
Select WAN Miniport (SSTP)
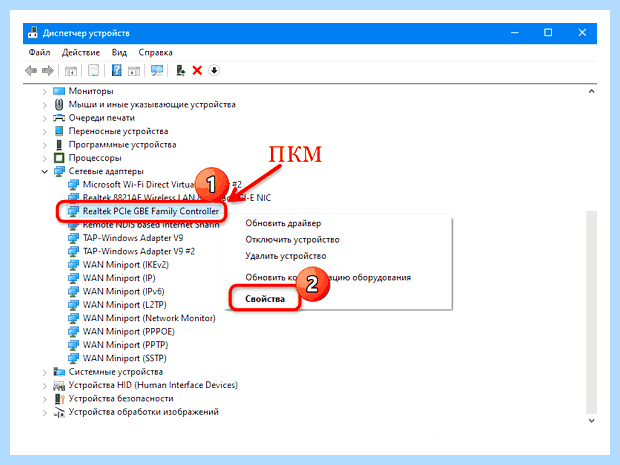(x=125, y=359)
